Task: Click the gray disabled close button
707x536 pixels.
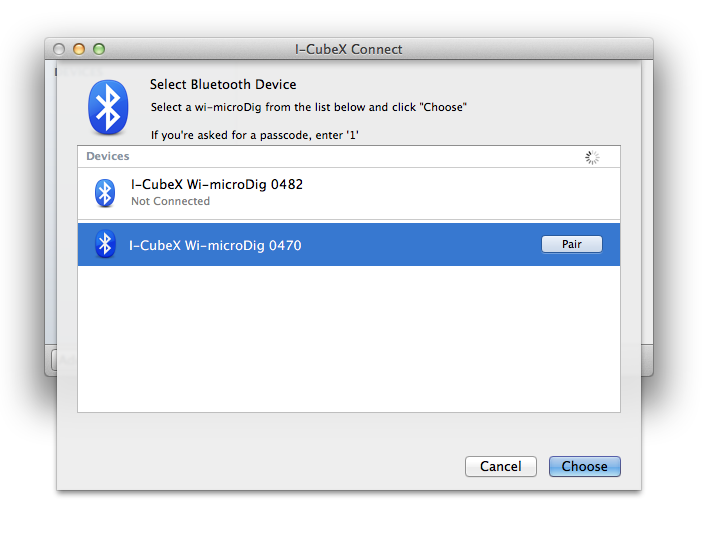Action: [x=59, y=49]
